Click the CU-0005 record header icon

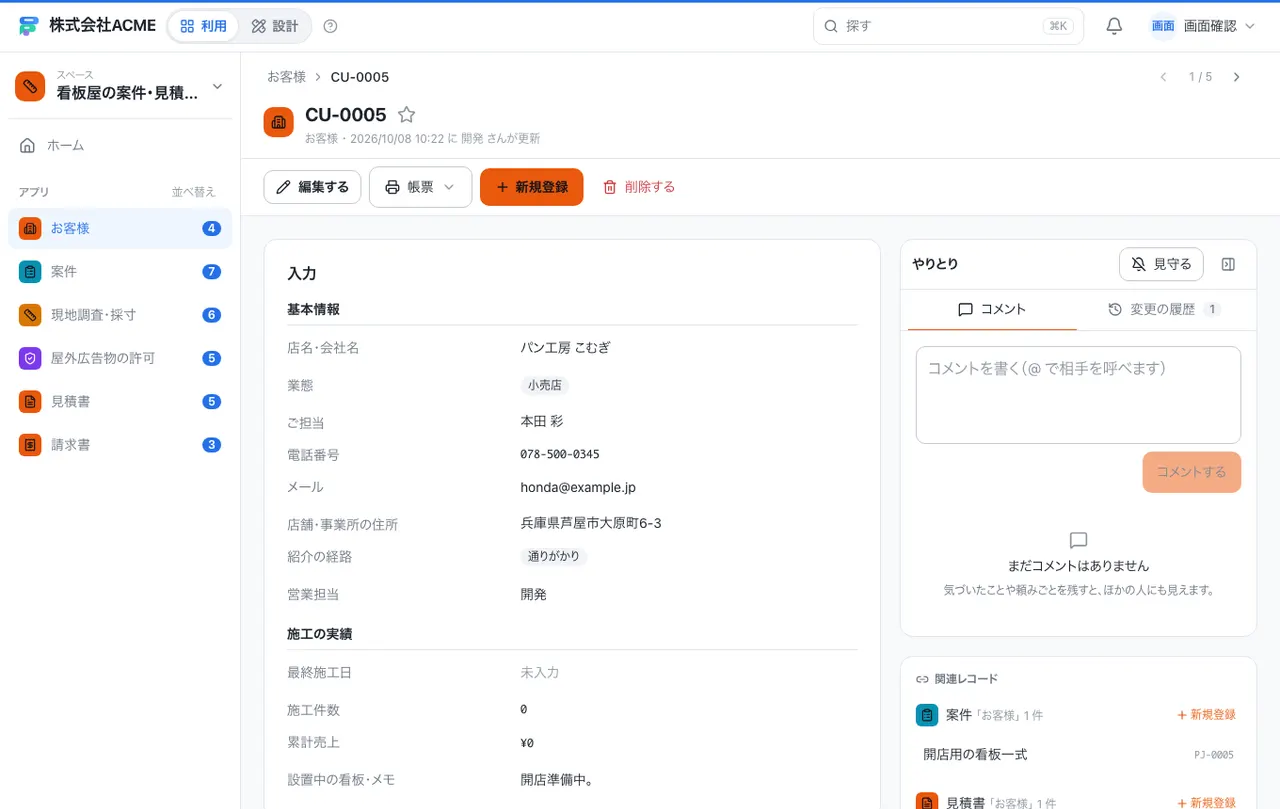pos(279,122)
